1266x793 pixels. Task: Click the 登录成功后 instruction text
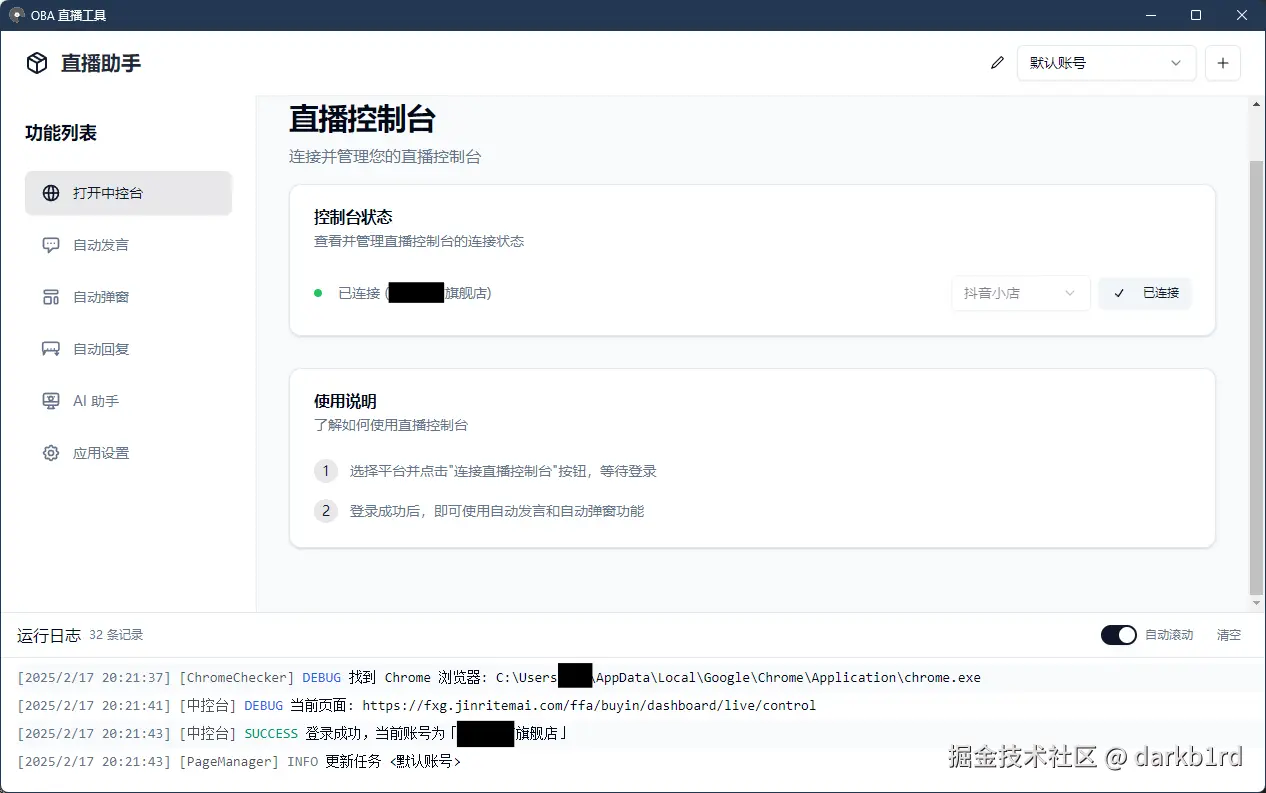click(497, 511)
